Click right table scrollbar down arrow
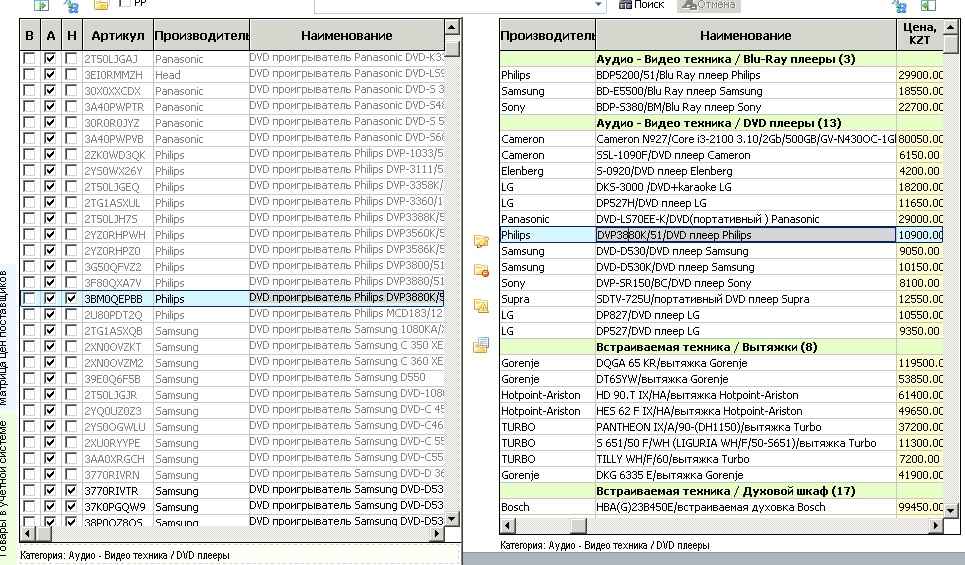Image resolution: width=965 pixels, height=565 pixels. 951,510
